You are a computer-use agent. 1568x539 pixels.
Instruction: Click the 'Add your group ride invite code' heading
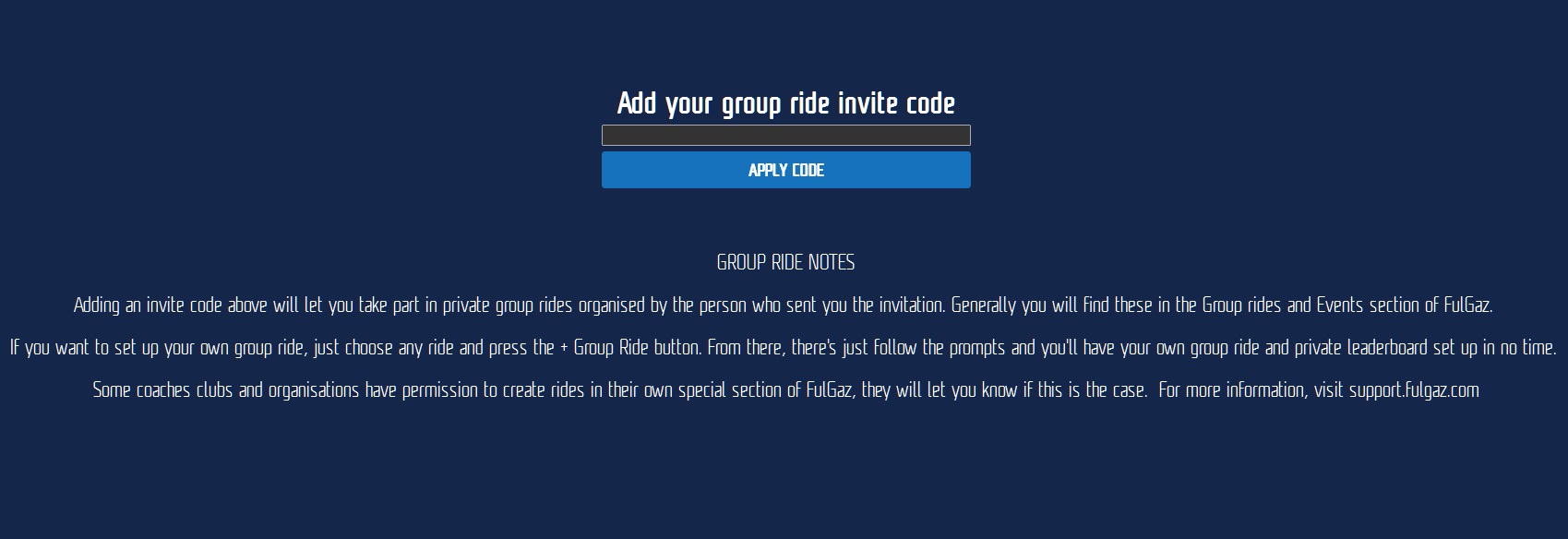(785, 103)
